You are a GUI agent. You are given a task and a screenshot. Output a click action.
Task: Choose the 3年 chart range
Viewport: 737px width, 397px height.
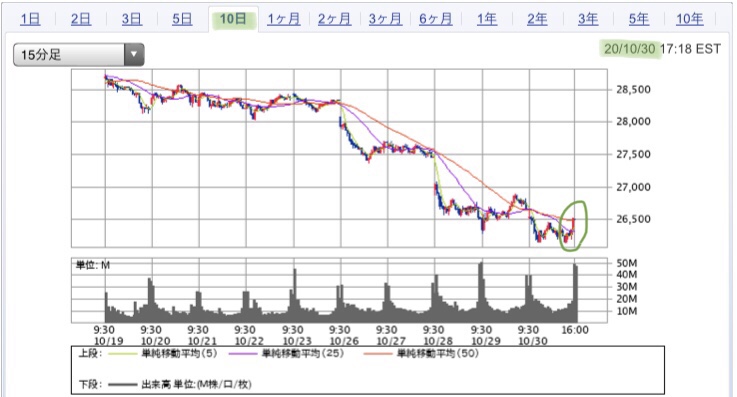[x=588, y=19]
